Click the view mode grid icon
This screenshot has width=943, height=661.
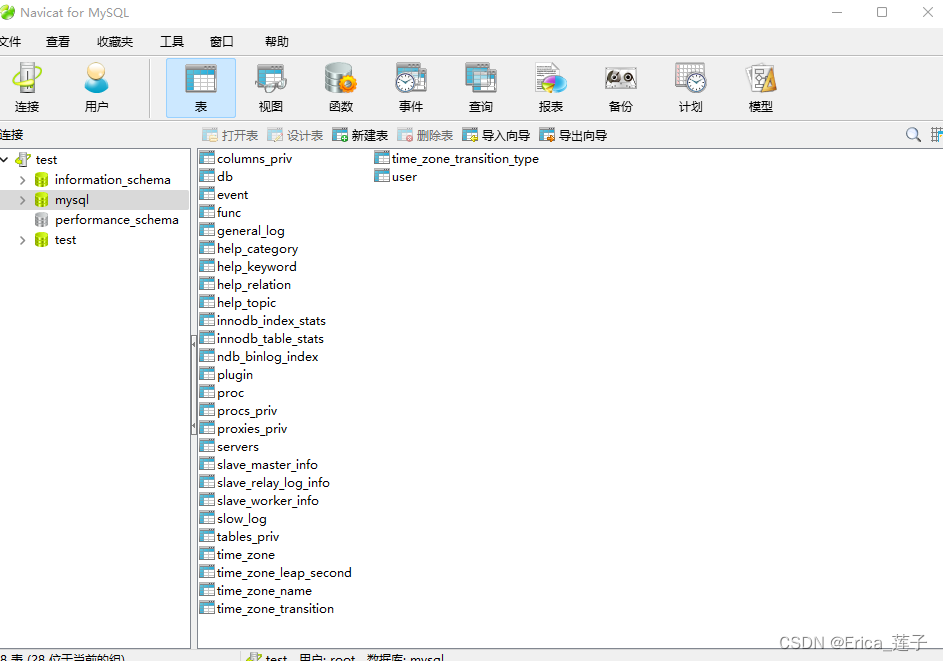[936, 135]
